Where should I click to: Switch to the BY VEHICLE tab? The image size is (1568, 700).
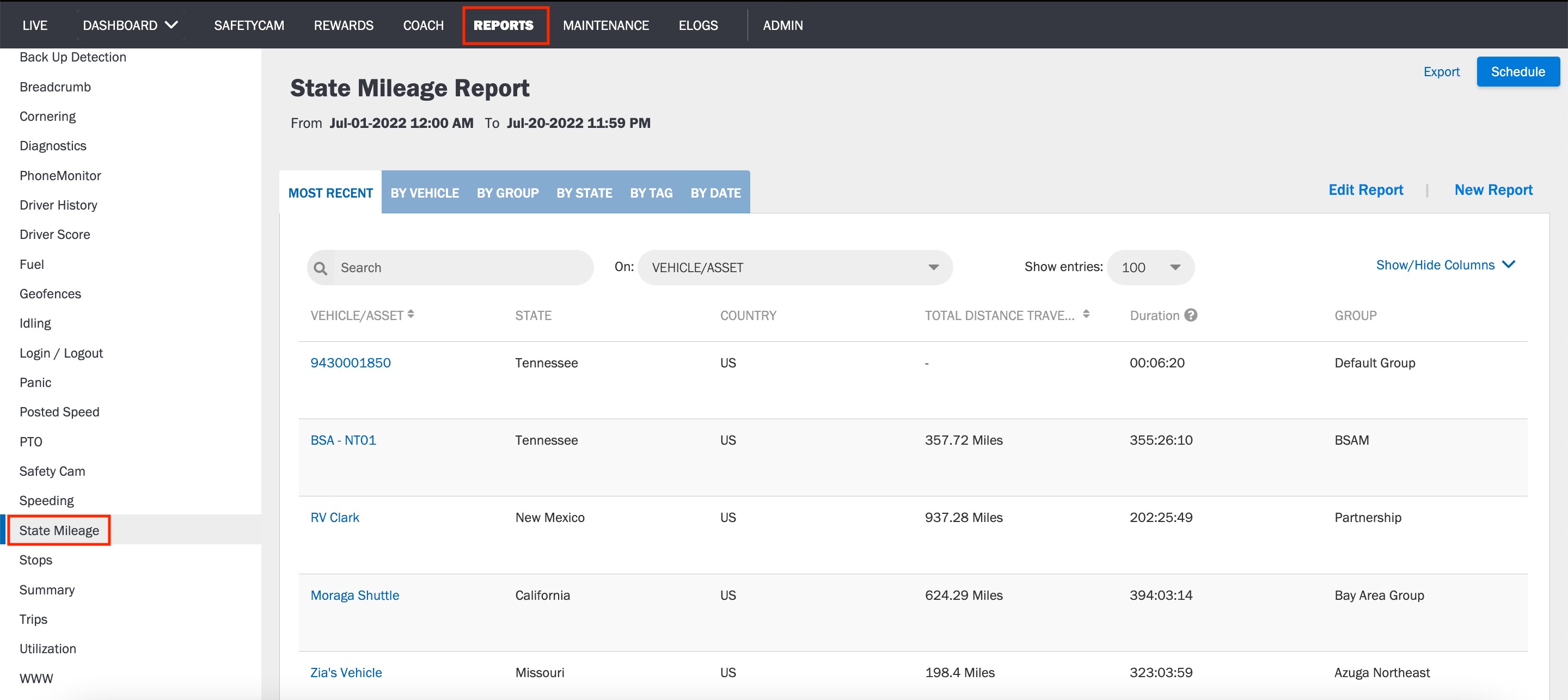(425, 192)
